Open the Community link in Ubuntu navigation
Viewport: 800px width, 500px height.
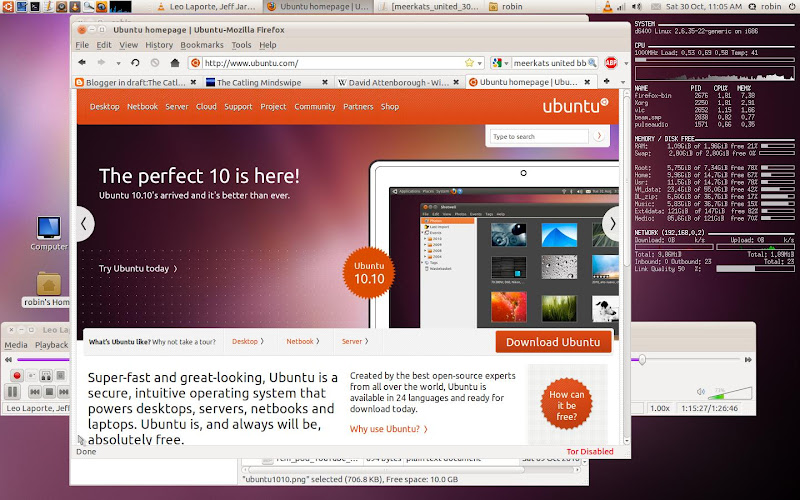[315, 107]
